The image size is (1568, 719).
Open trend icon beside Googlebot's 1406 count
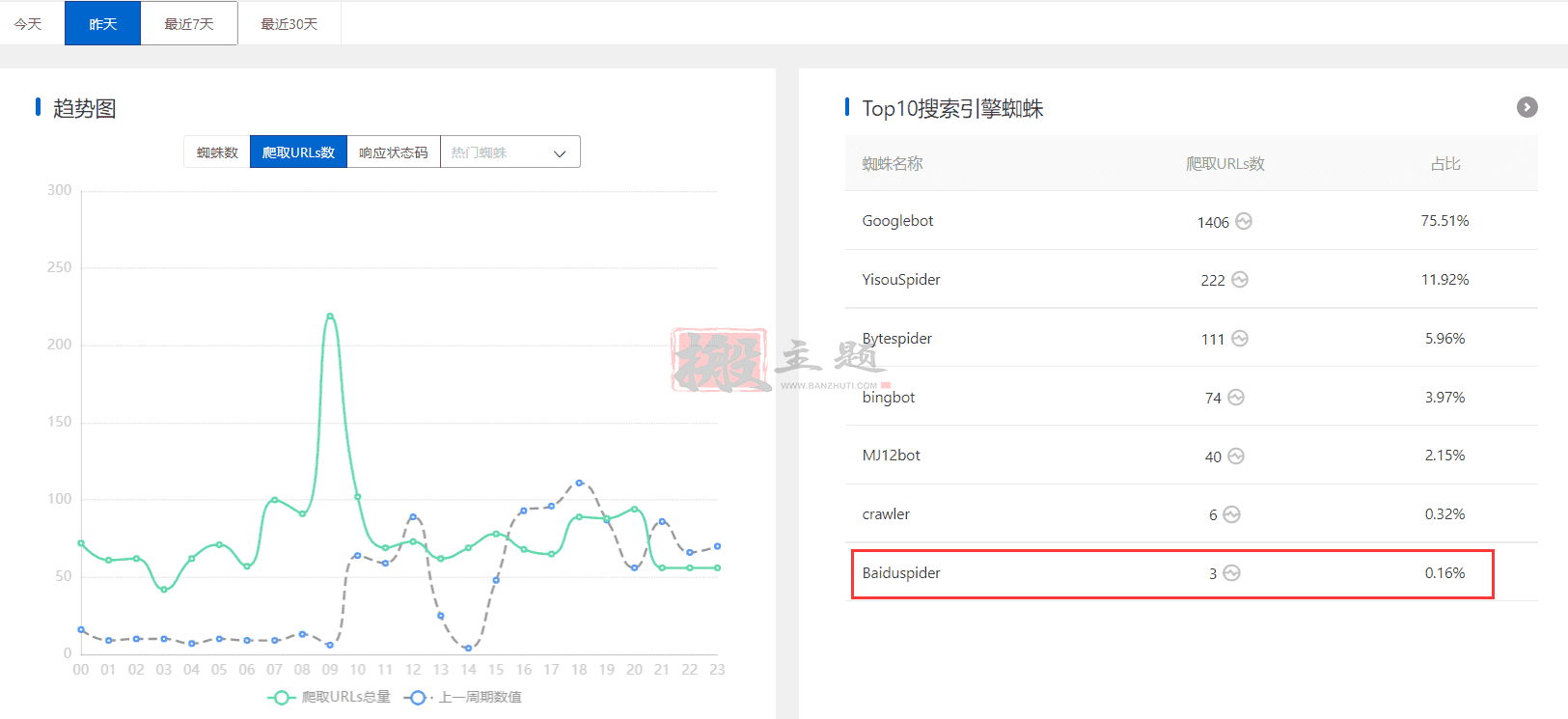[x=1244, y=221]
